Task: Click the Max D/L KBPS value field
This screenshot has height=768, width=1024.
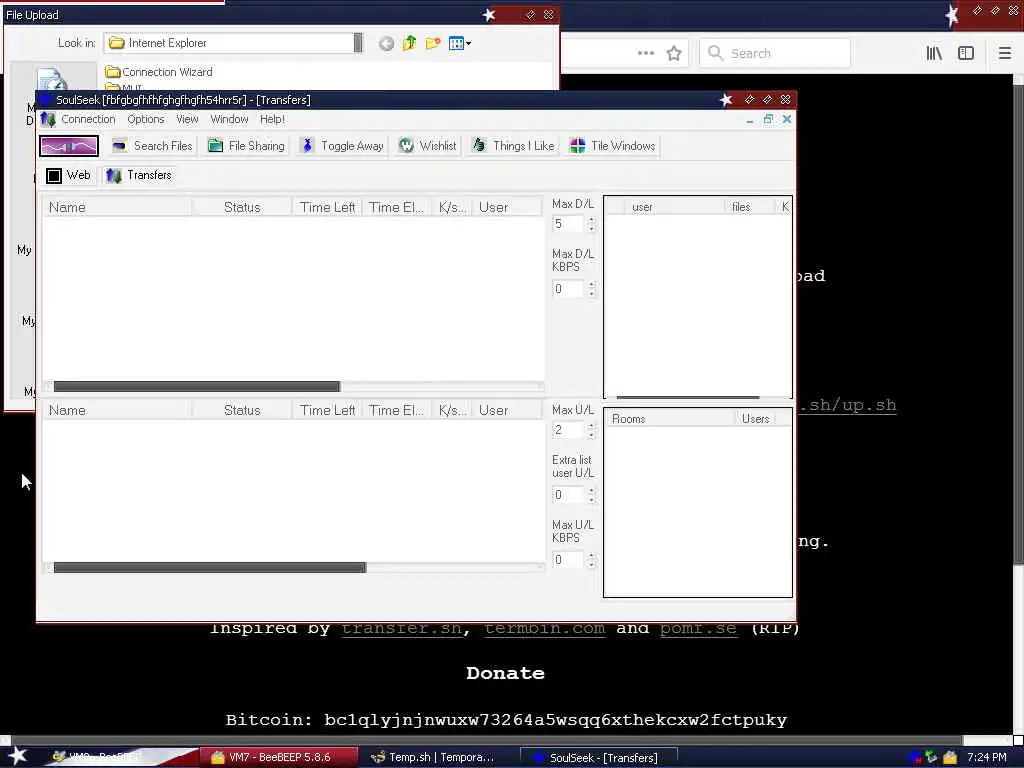Action: click(568, 289)
